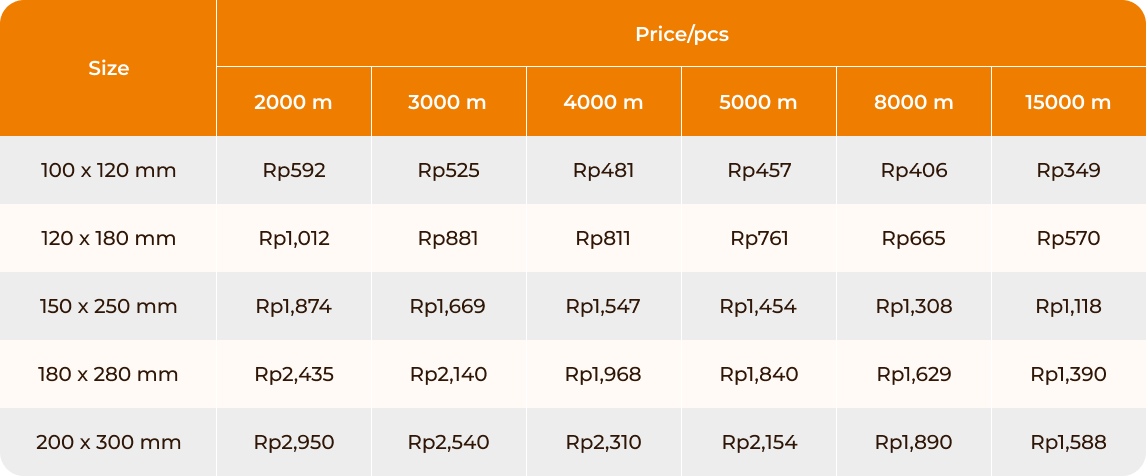Click the Rp349 price cell
The width and height of the screenshot is (1146, 476).
tap(1069, 170)
